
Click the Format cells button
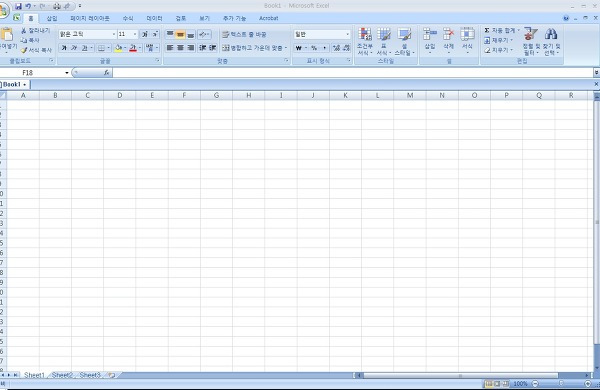[x=467, y=40]
